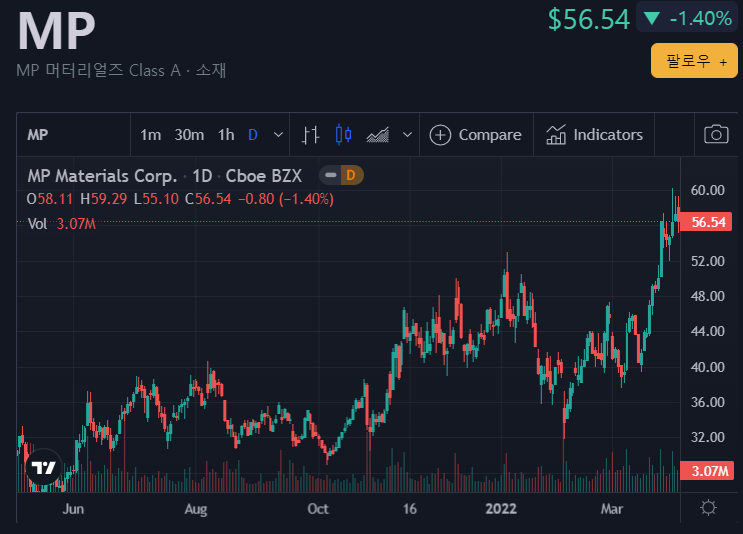
Task: Select the bars chart style icon
Action: (310, 135)
